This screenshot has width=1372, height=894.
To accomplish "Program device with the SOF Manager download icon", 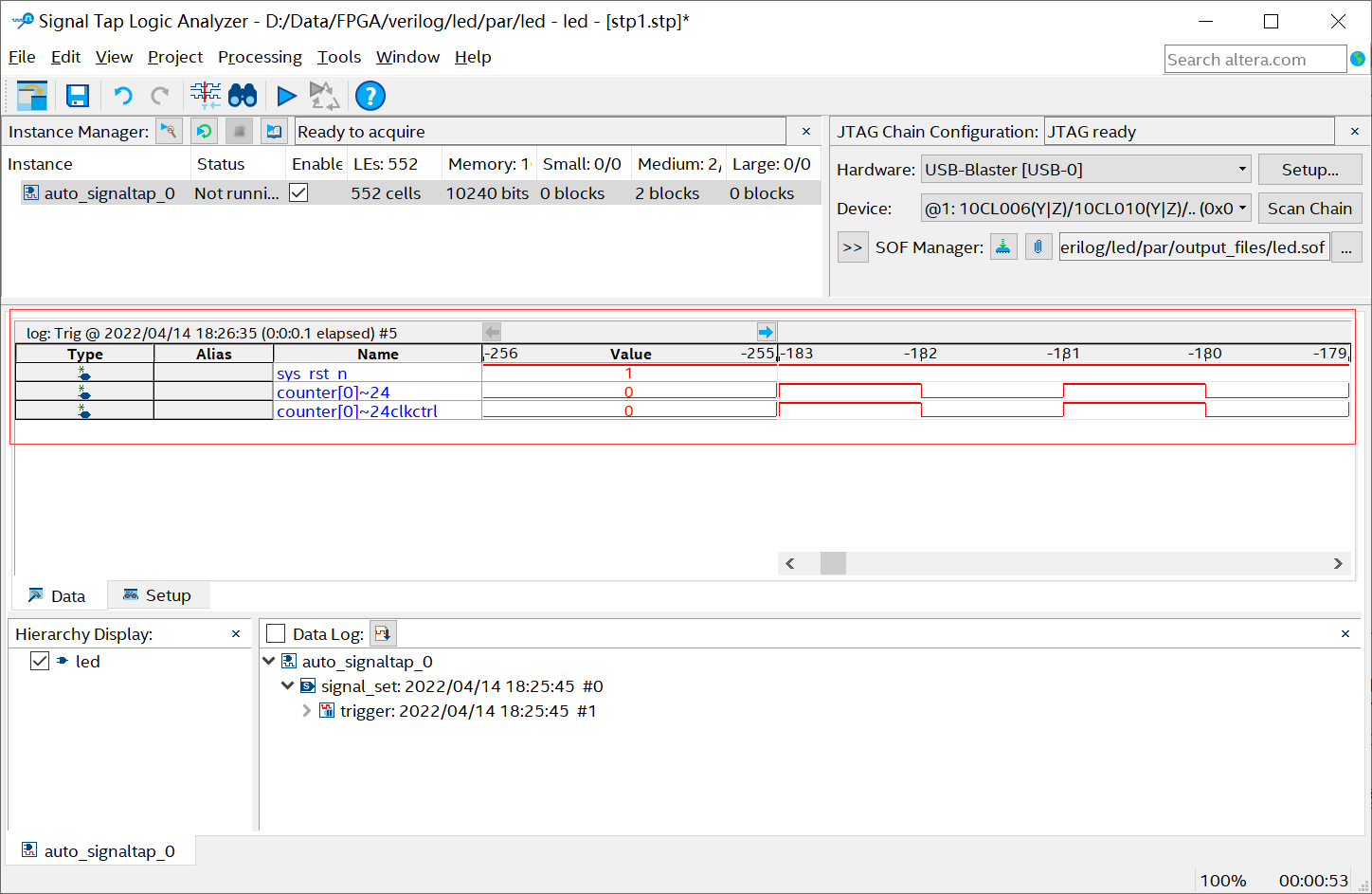I will tap(1003, 247).
